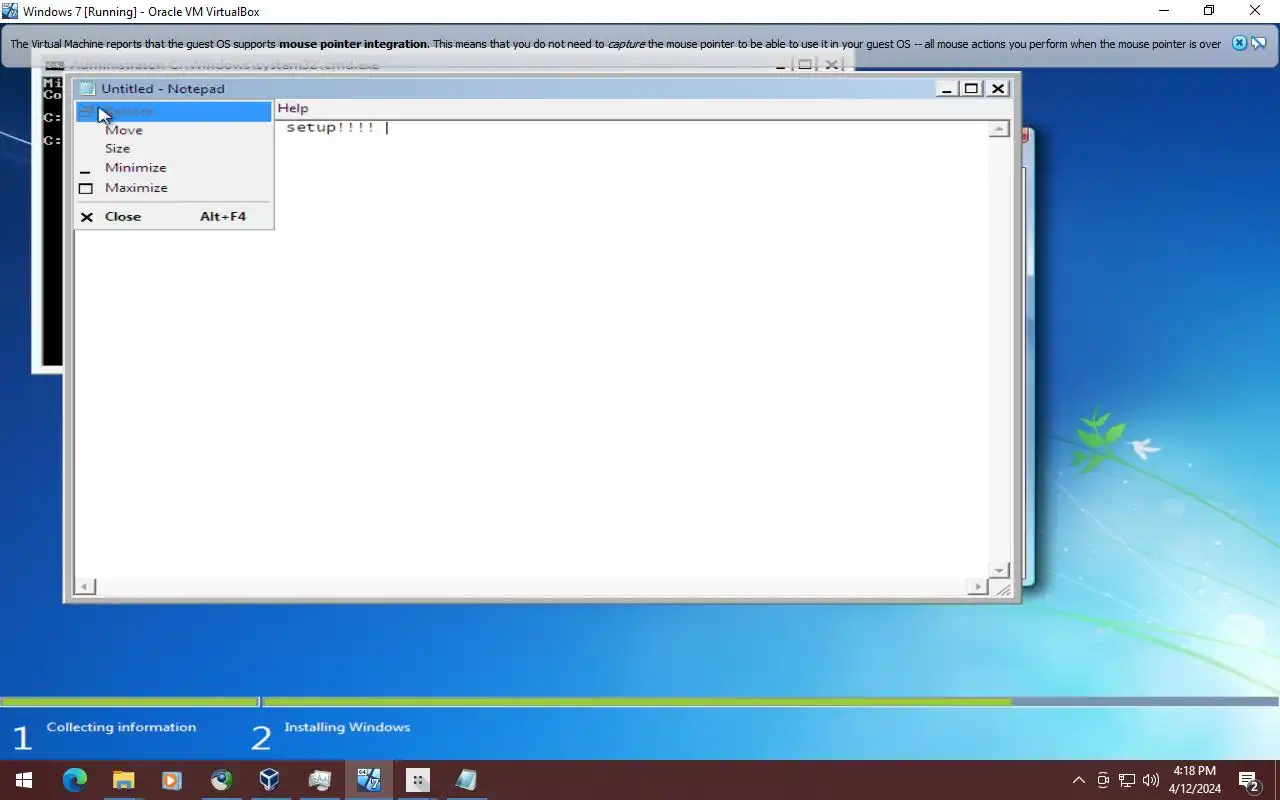Image resolution: width=1280 pixels, height=800 pixels.
Task: Click Notepad vertical scrollbar up arrow
Action: click(x=998, y=128)
